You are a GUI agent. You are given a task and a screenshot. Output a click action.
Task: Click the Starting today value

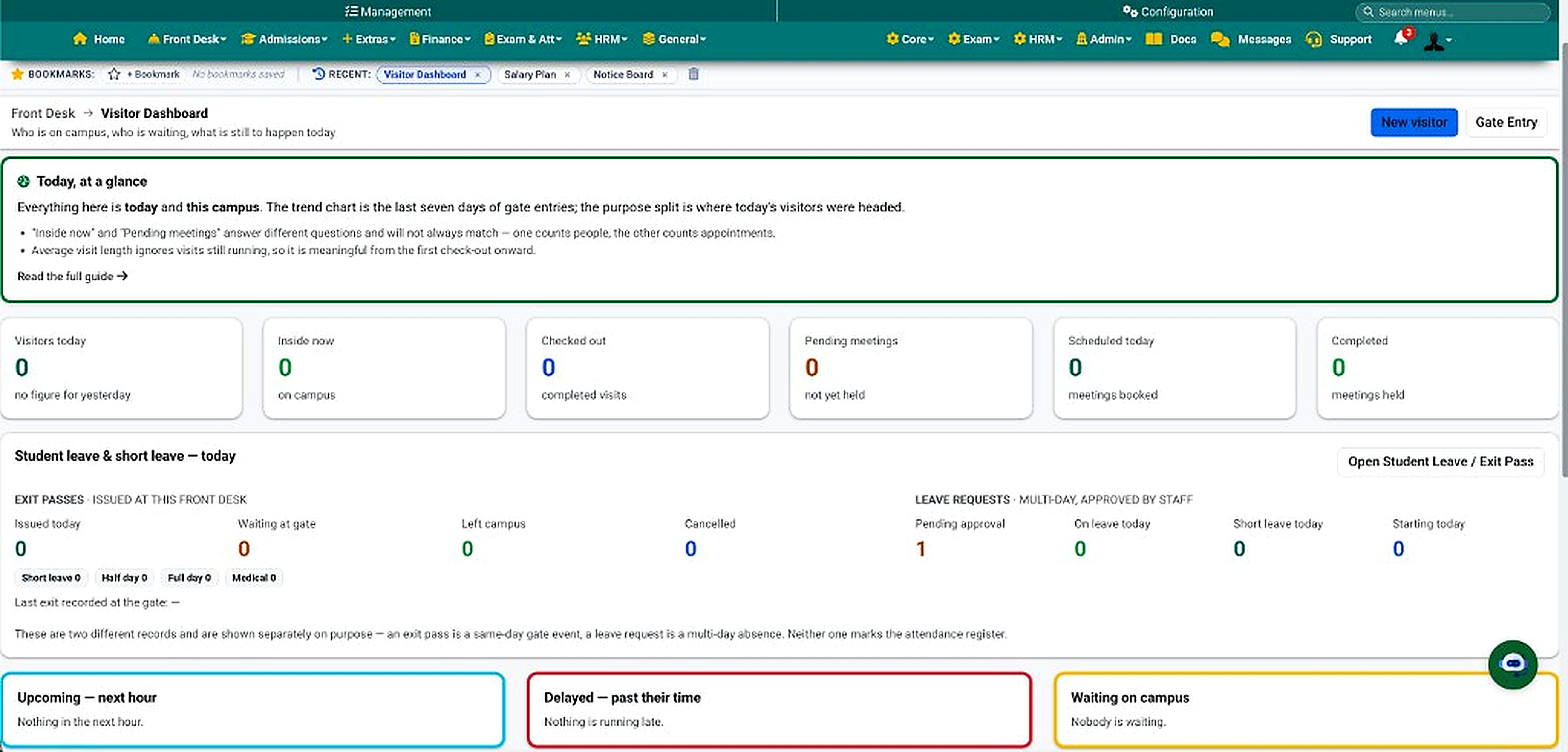tap(1398, 549)
